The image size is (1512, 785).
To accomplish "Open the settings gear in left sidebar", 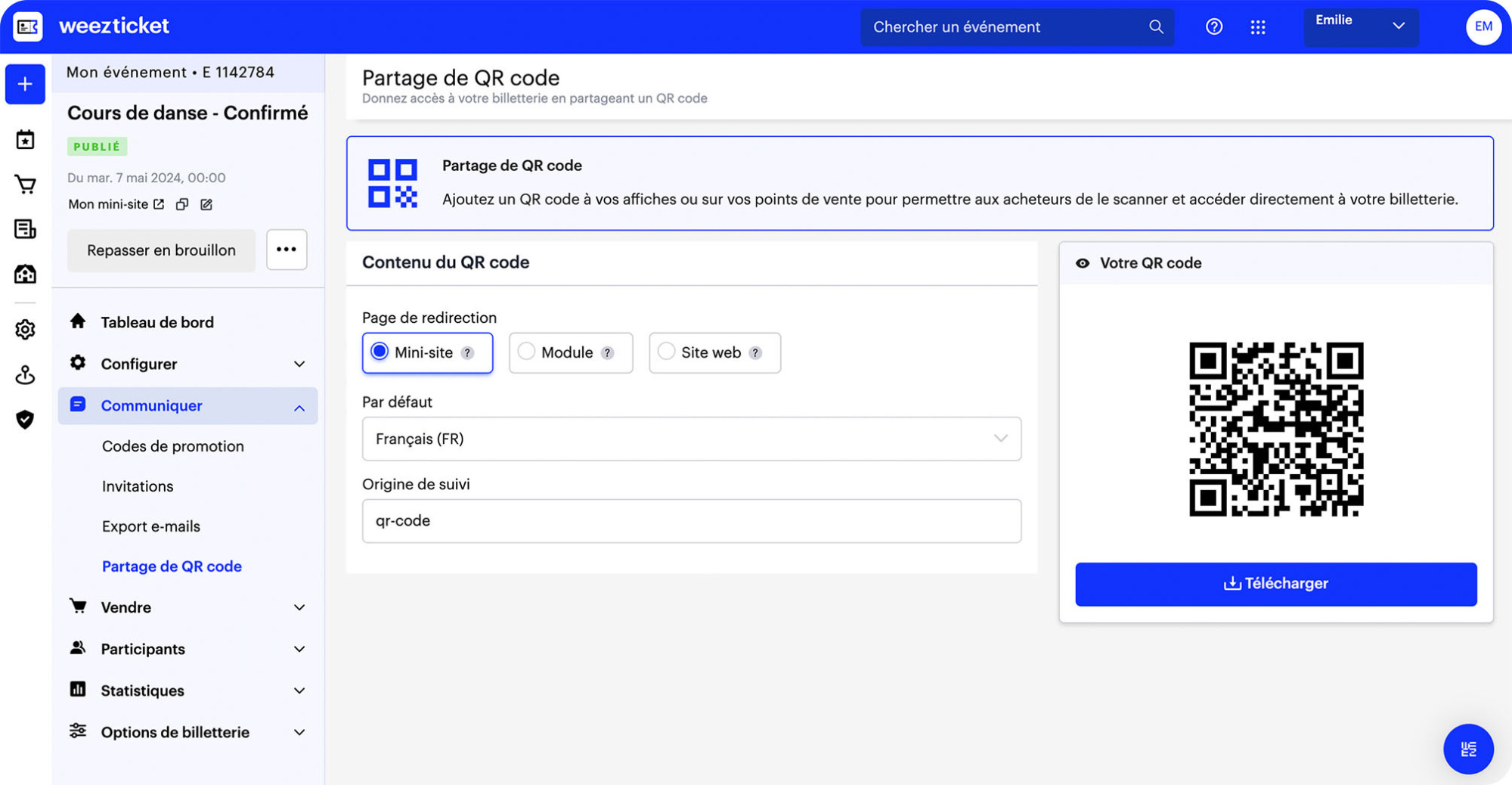I will pyautogui.click(x=25, y=330).
